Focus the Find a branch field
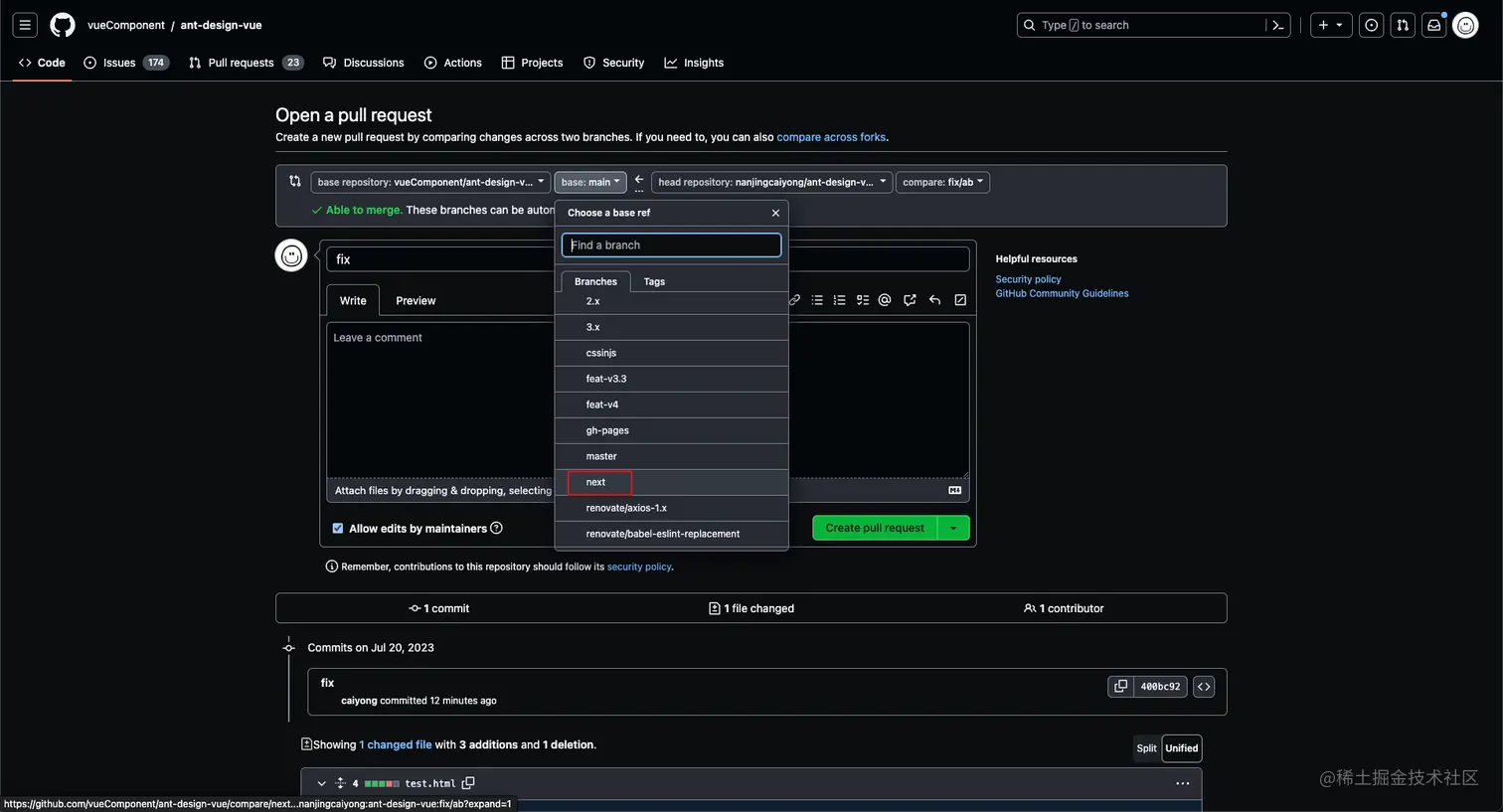The width and height of the screenshot is (1503, 812). coord(671,244)
